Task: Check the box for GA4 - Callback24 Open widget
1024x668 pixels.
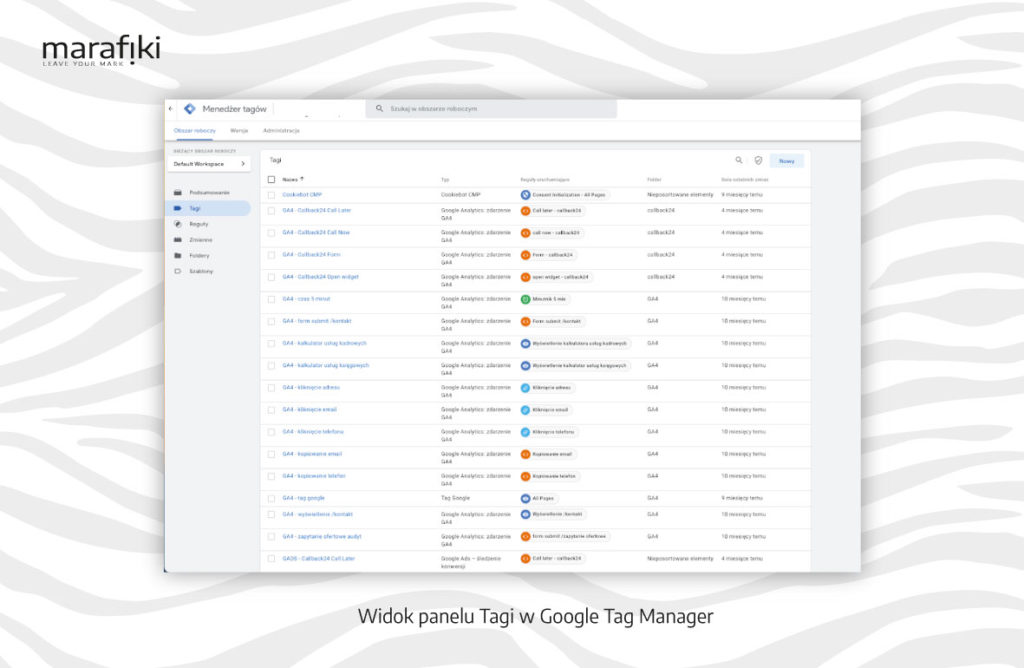Action: [271, 277]
